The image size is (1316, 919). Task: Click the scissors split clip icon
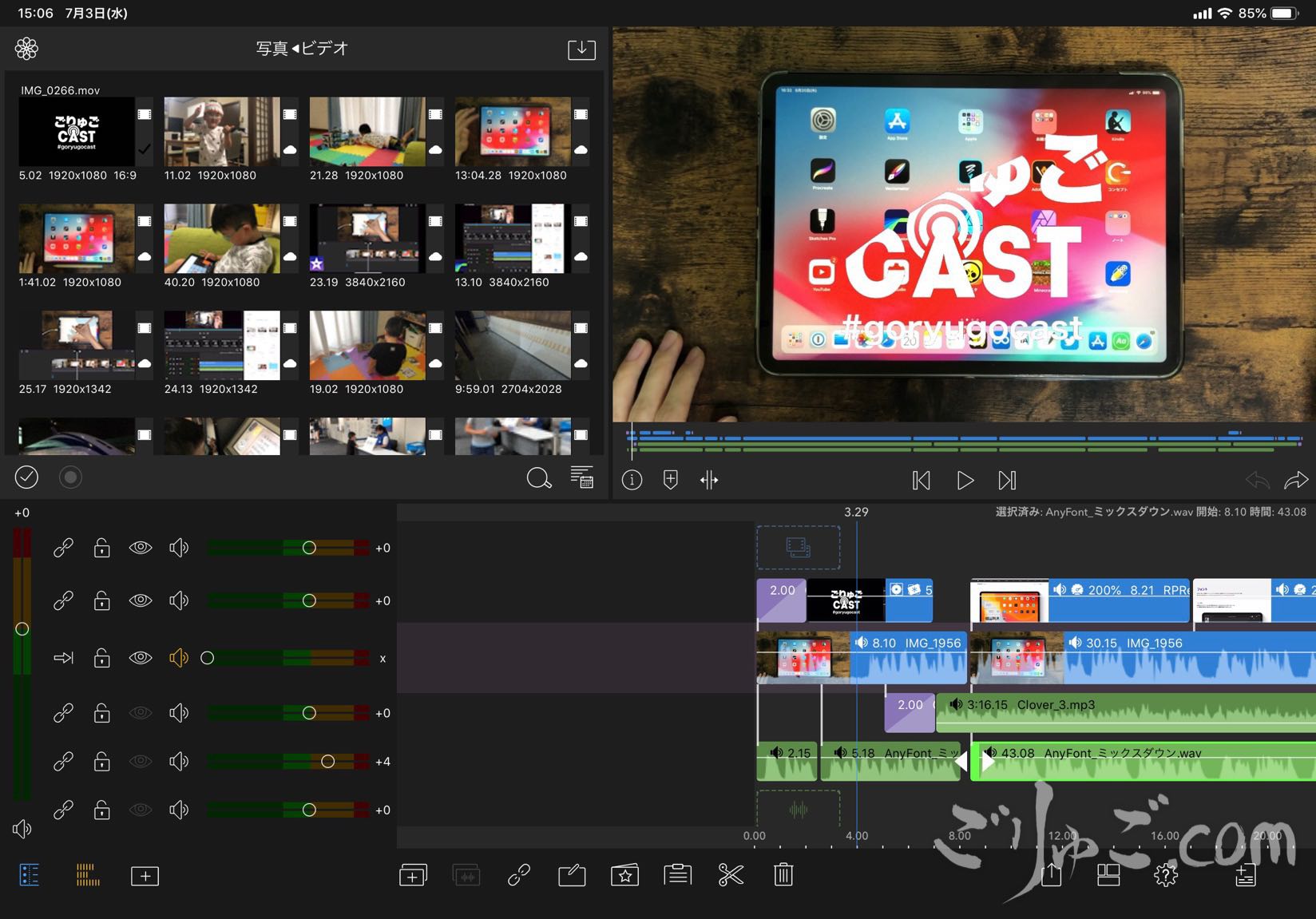(x=730, y=875)
